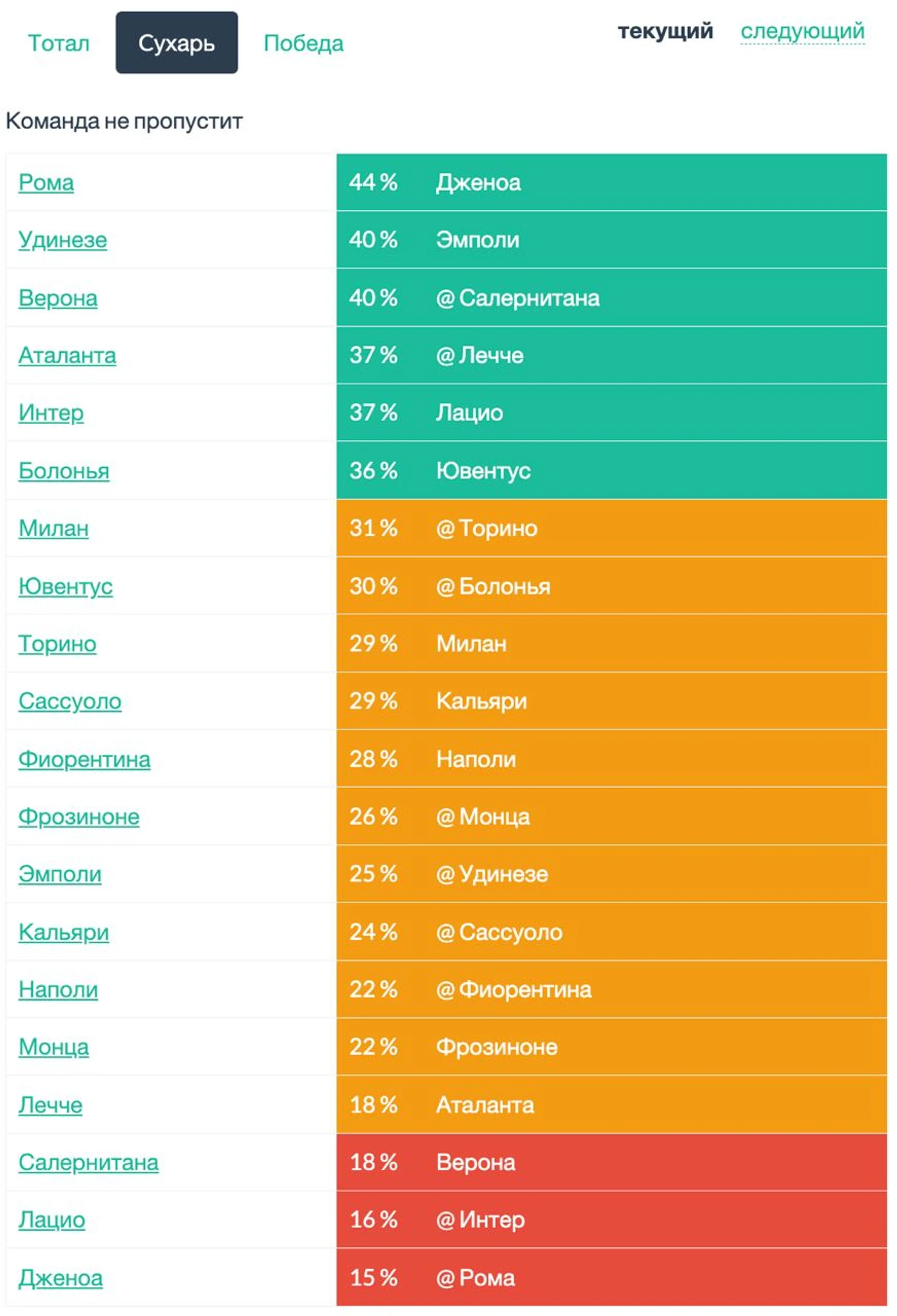Click the red 16 % @ Интер bar
897x1316 pixels.
pos(611,1219)
